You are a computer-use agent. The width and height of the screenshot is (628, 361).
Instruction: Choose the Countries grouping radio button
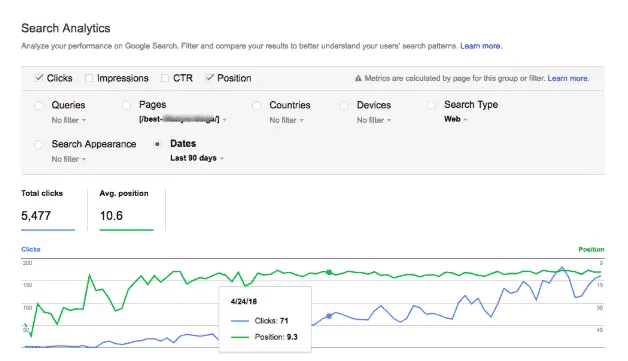click(256, 106)
